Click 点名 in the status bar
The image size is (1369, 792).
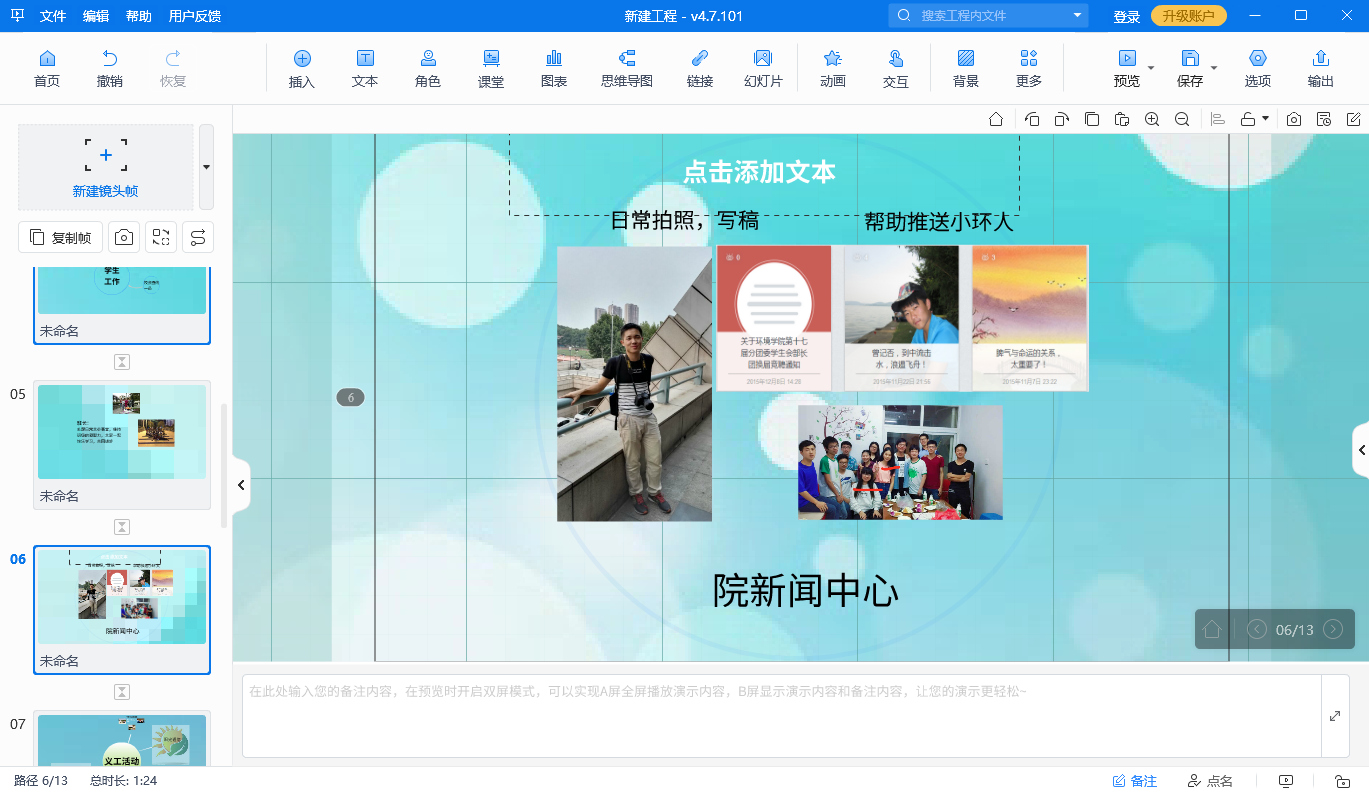tap(1210, 781)
